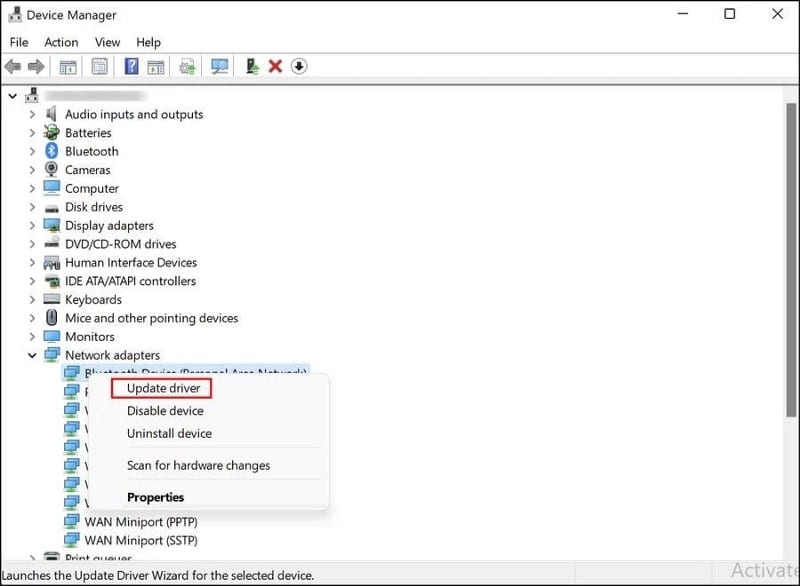Click the Help toolbar icon
800x586 pixels.
point(130,66)
